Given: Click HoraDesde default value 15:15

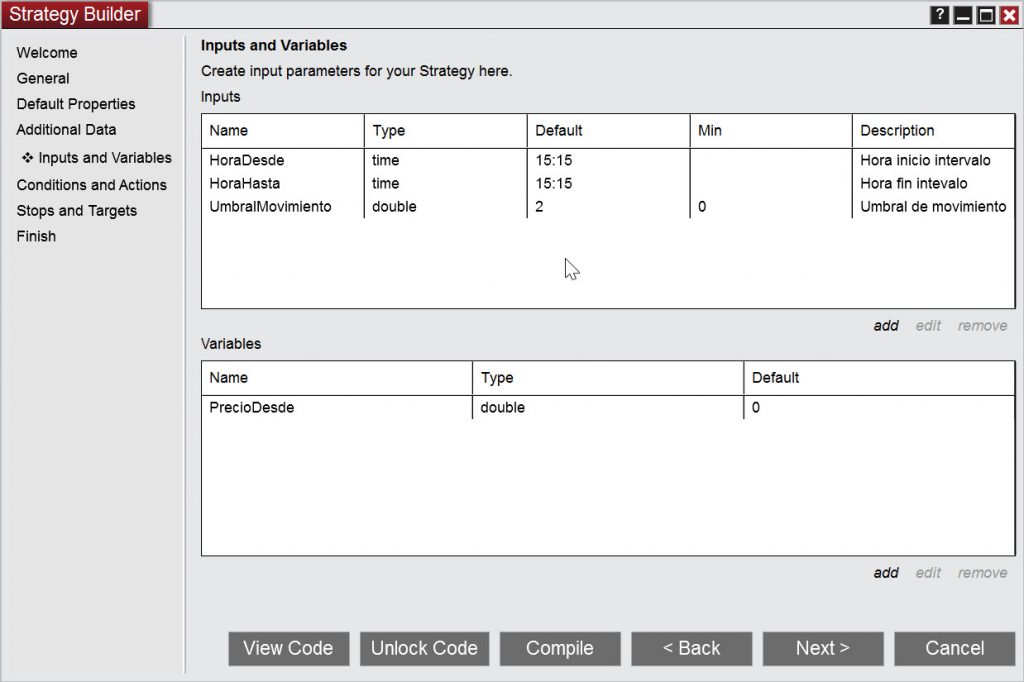Looking at the screenshot, I should point(554,160).
